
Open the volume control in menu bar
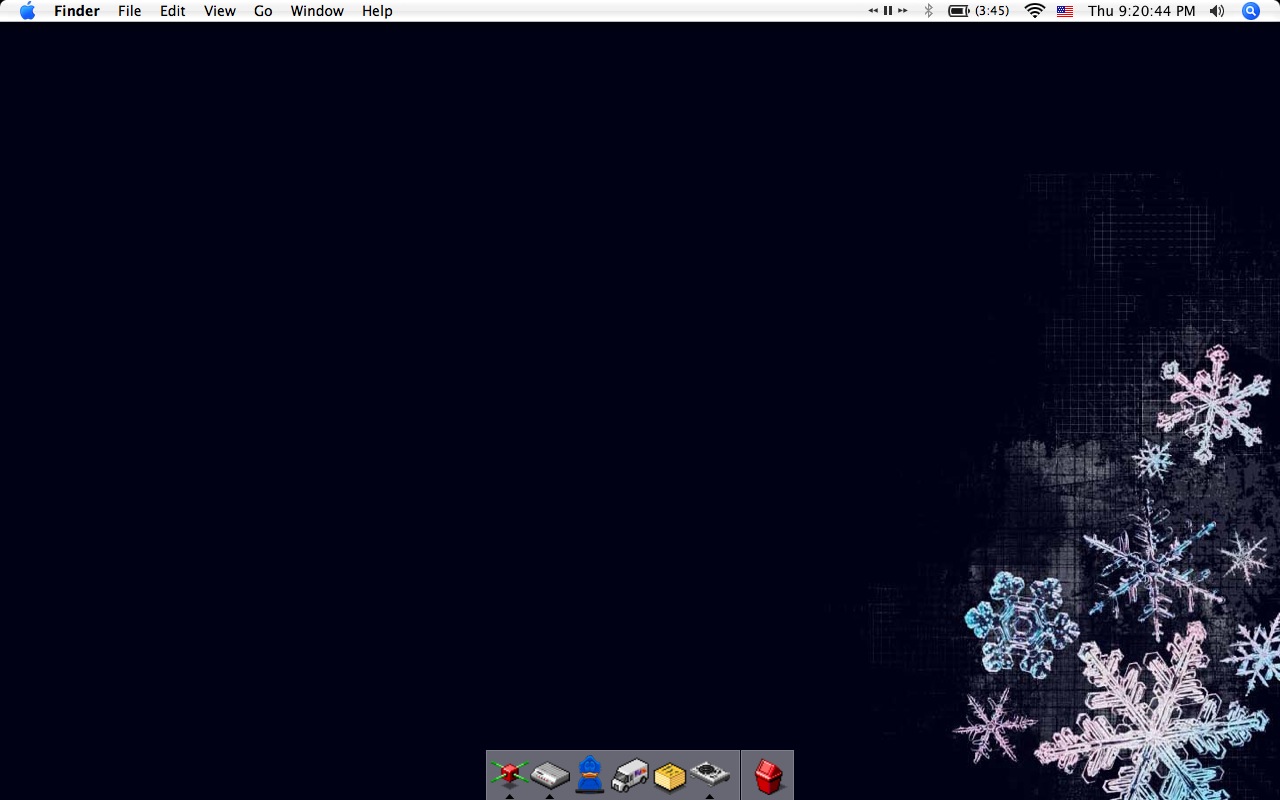[x=1217, y=11]
